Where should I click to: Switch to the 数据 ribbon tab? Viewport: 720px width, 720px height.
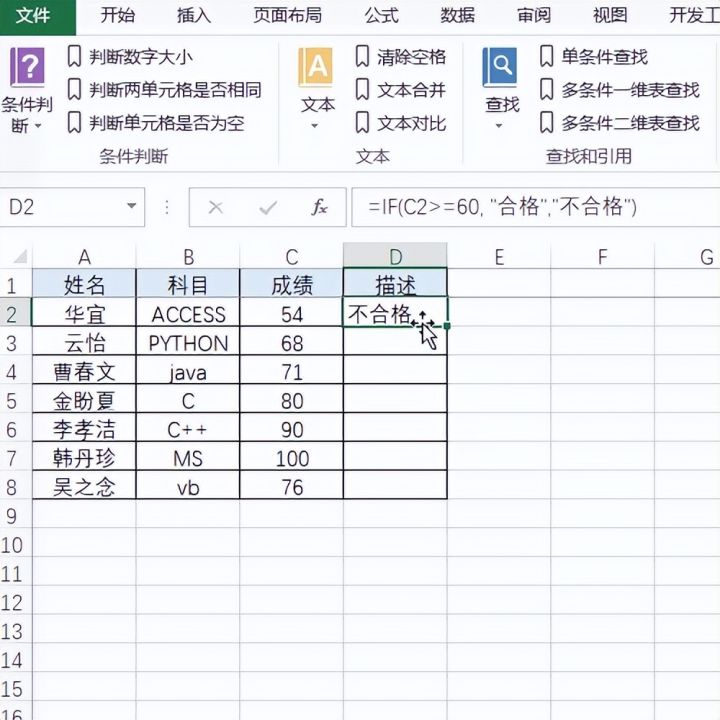pos(457,16)
